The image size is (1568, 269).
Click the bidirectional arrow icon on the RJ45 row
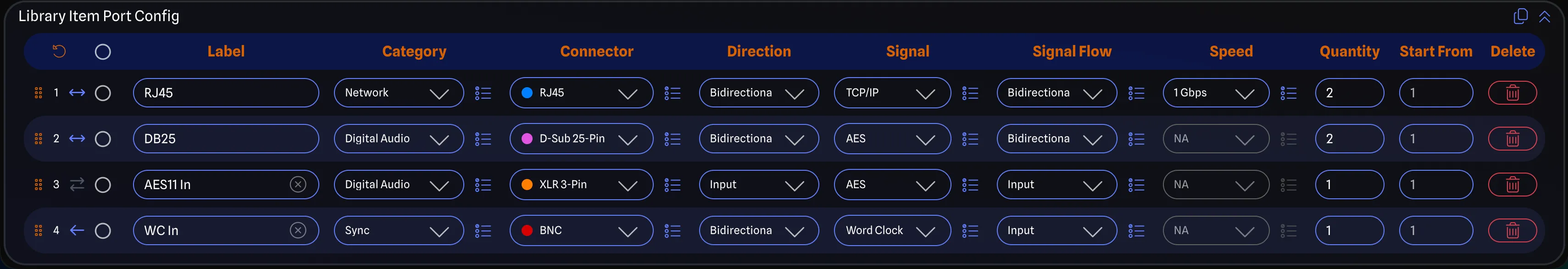[x=78, y=93]
